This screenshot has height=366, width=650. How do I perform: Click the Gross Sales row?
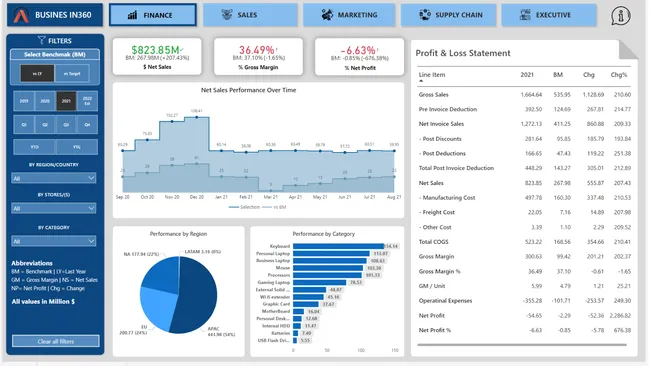[x=524, y=95]
